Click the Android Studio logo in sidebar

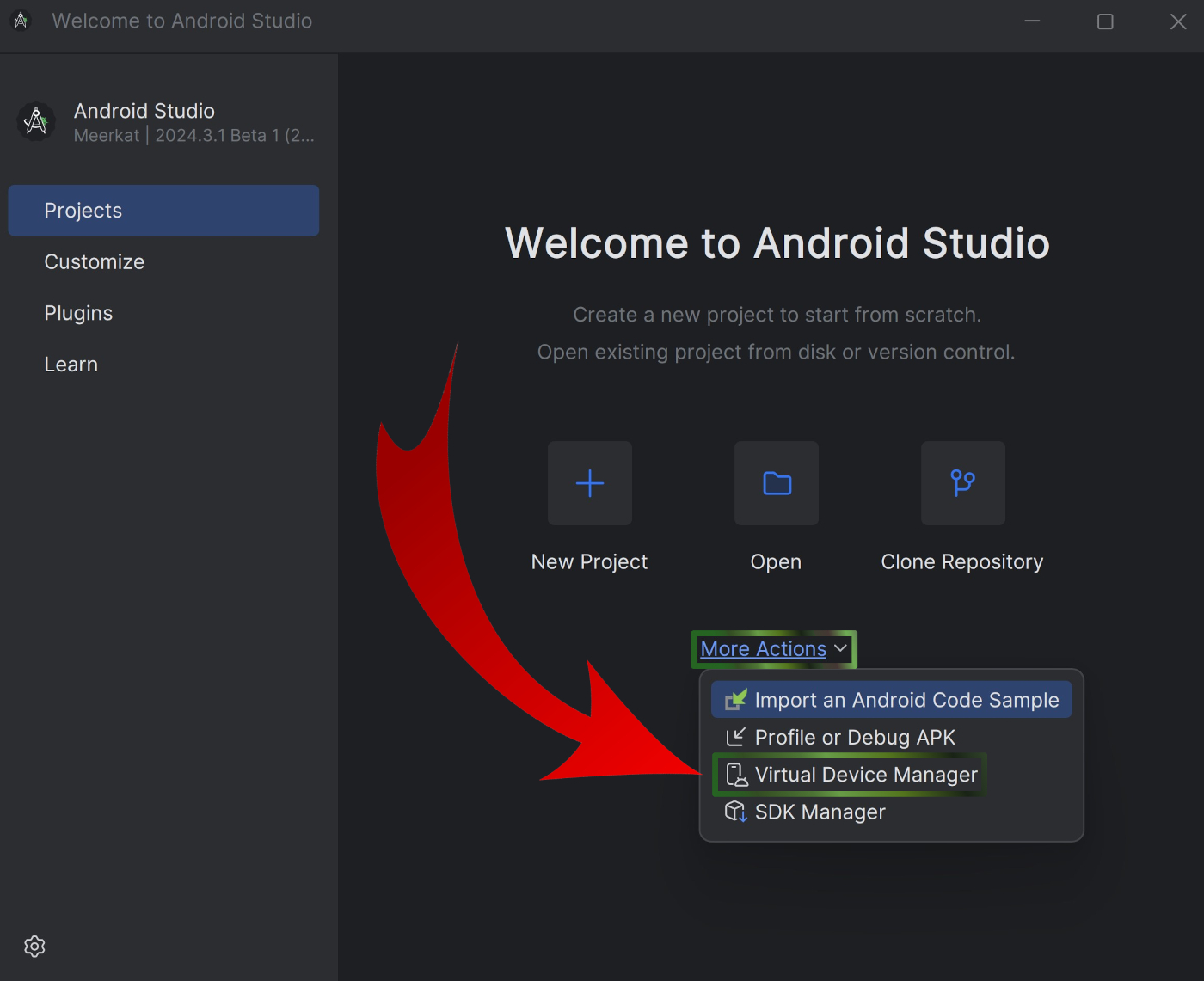pyautogui.click(x=36, y=122)
